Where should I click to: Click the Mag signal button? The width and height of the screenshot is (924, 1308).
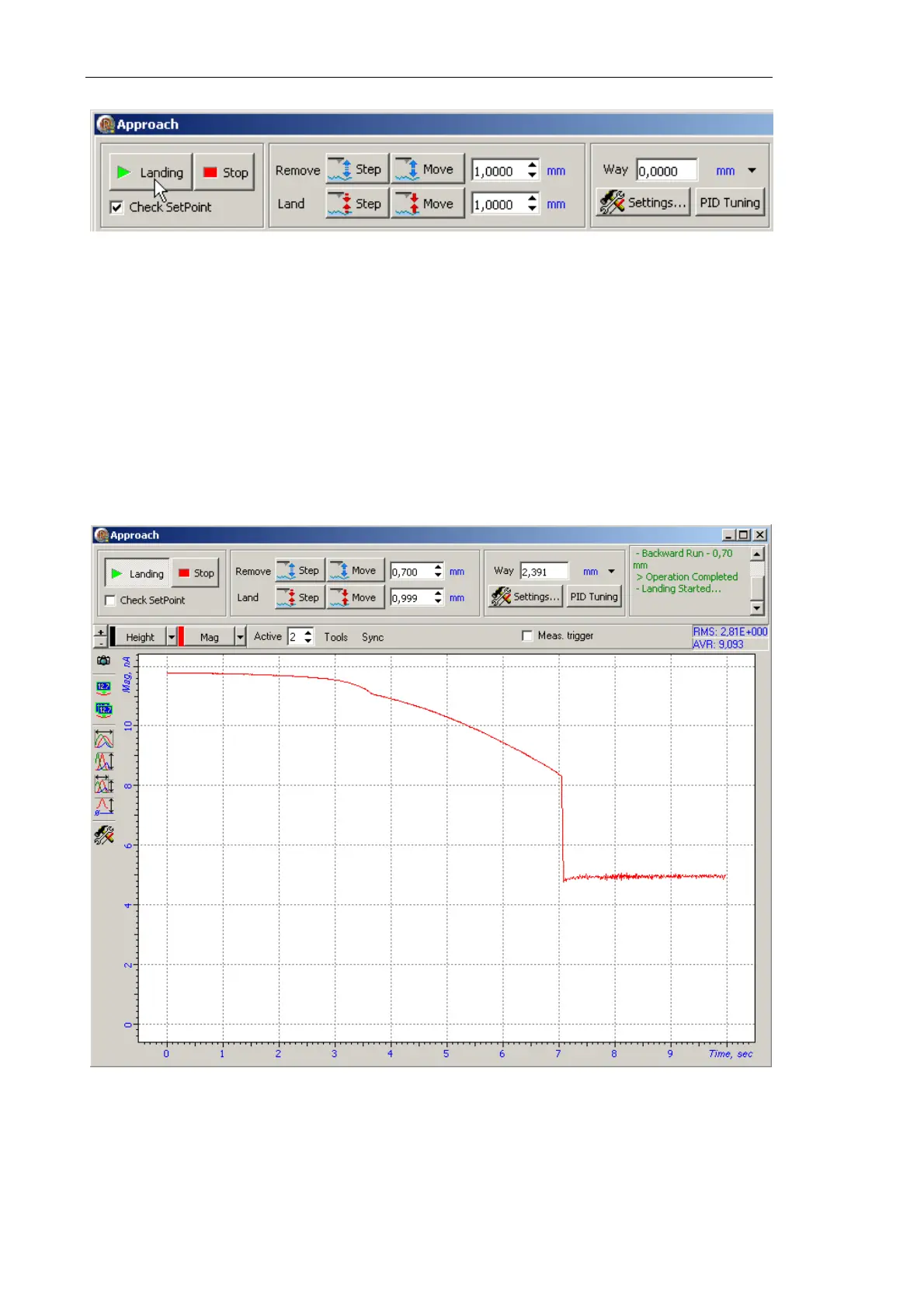click(x=209, y=637)
